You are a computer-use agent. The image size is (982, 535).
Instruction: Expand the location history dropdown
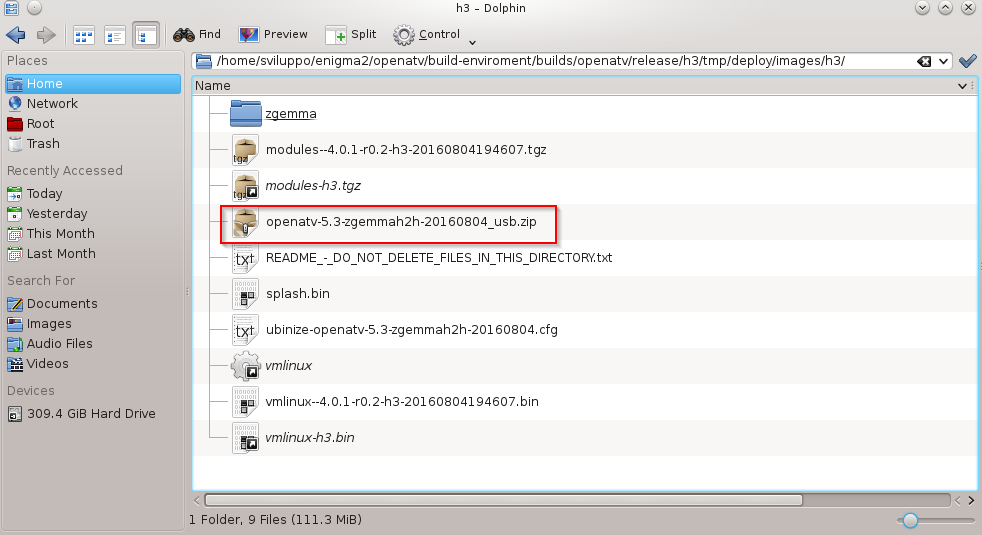click(x=943, y=61)
